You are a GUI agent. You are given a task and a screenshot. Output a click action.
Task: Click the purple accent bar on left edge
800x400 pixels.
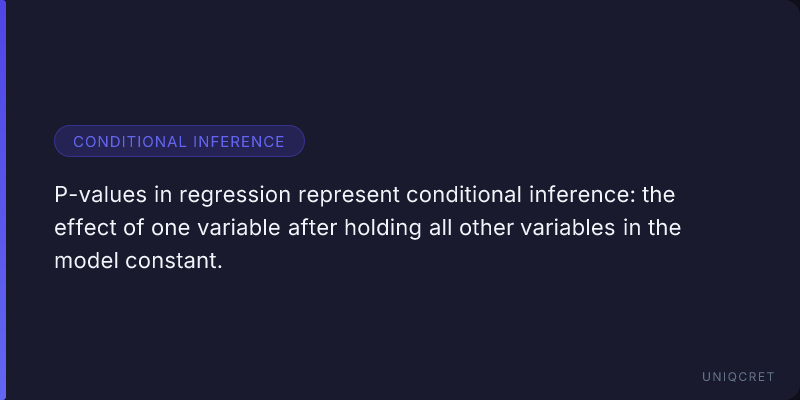pyautogui.click(x=3, y=200)
